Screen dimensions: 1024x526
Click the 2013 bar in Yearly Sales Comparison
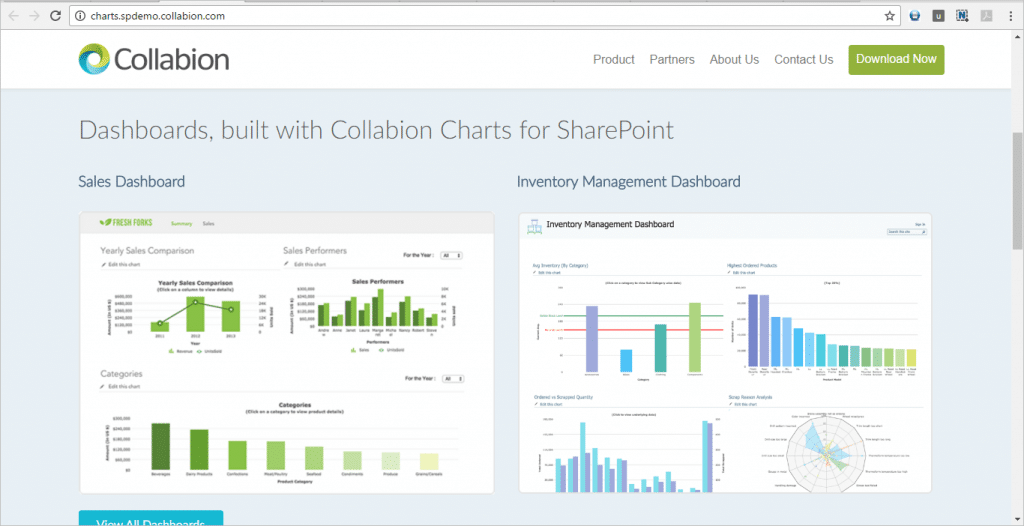pyautogui.click(x=231, y=316)
